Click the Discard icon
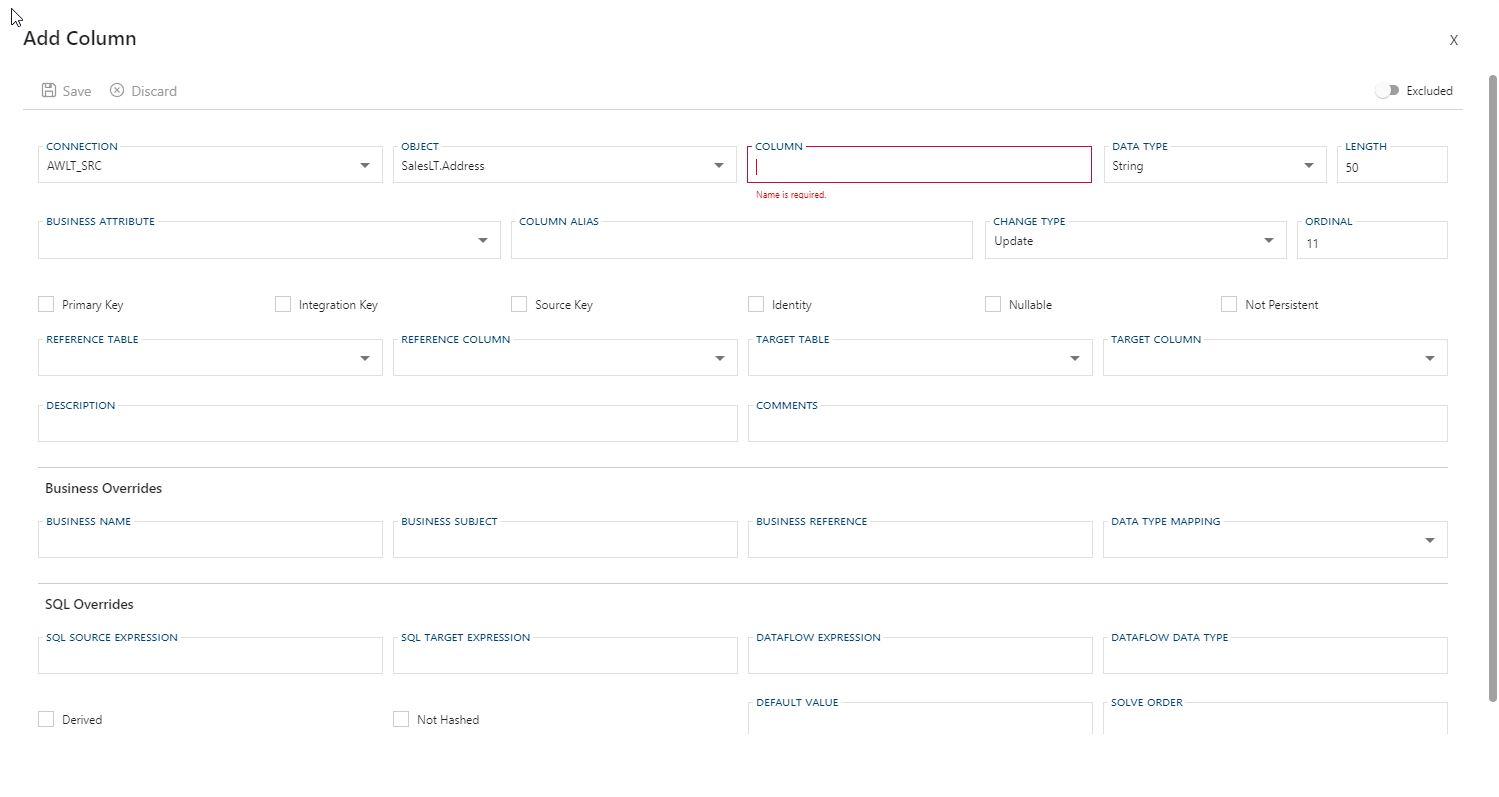1499x797 pixels. [x=117, y=90]
